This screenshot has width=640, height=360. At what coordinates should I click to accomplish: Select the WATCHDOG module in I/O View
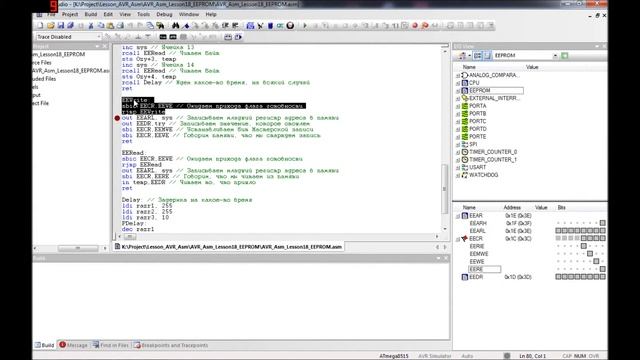483,175
